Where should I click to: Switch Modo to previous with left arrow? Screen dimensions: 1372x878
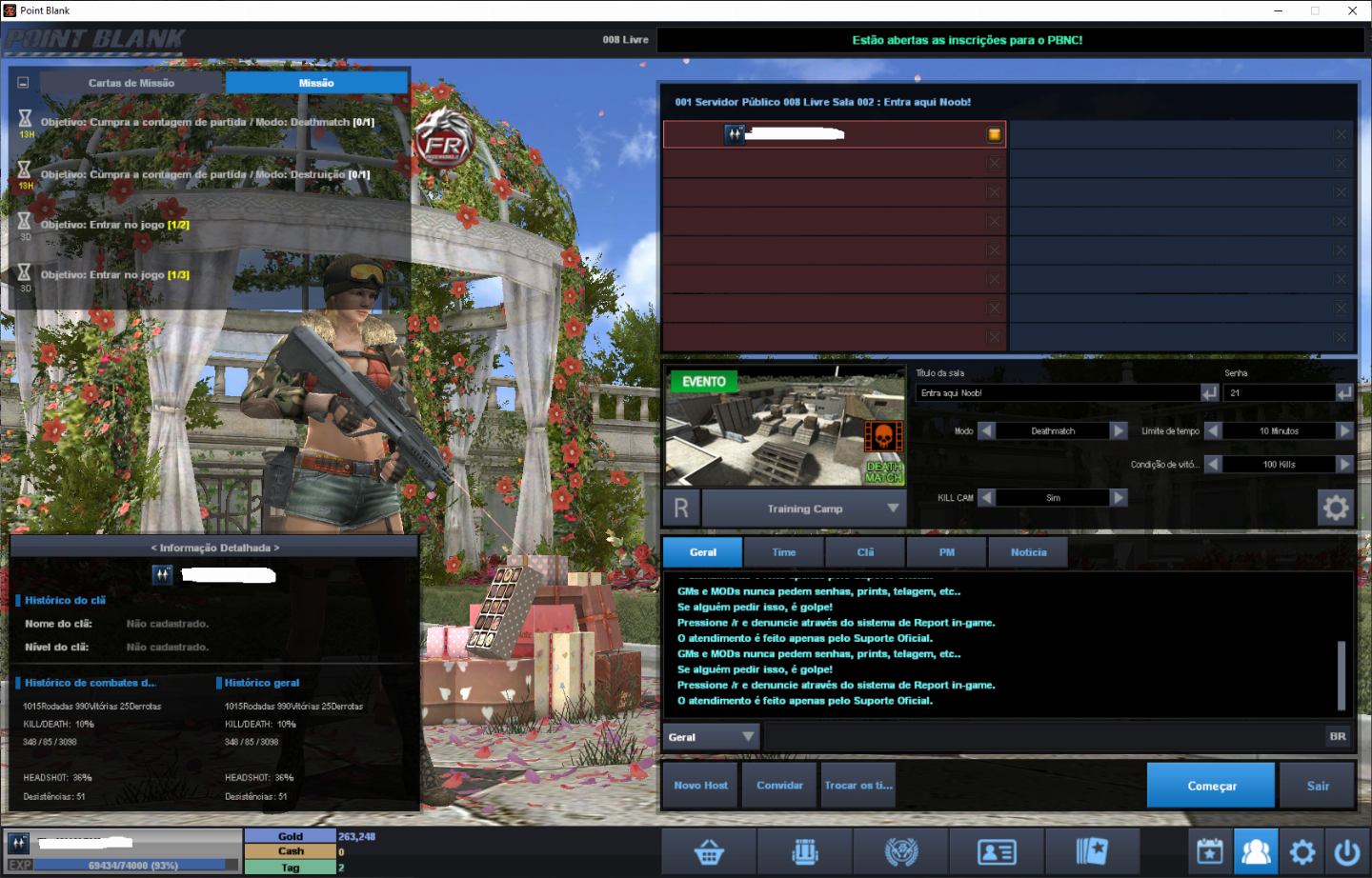pyautogui.click(x=987, y=430)
